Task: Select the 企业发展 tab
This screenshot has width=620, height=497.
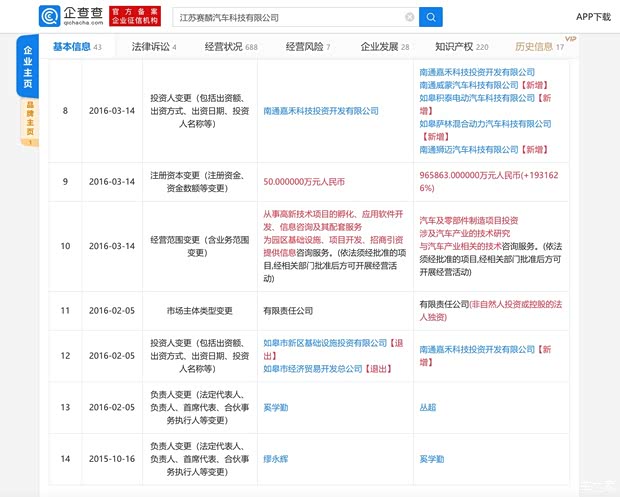Action: [x=385, y=47]
